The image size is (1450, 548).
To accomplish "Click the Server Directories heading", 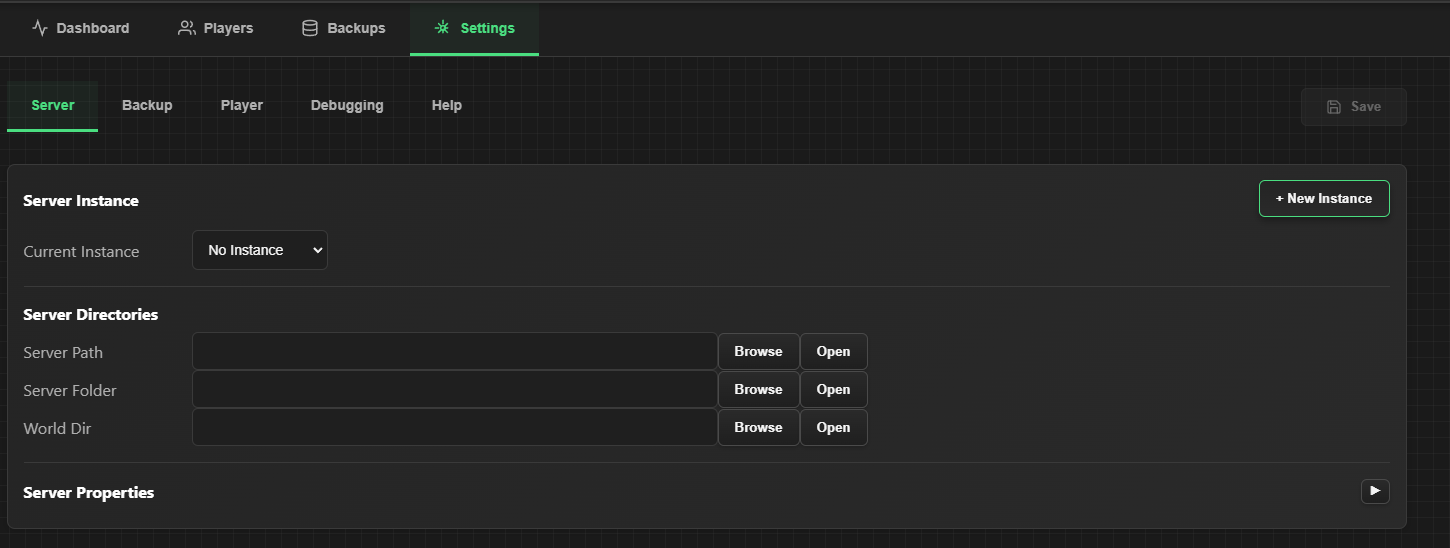I will (x=91, y=315).
